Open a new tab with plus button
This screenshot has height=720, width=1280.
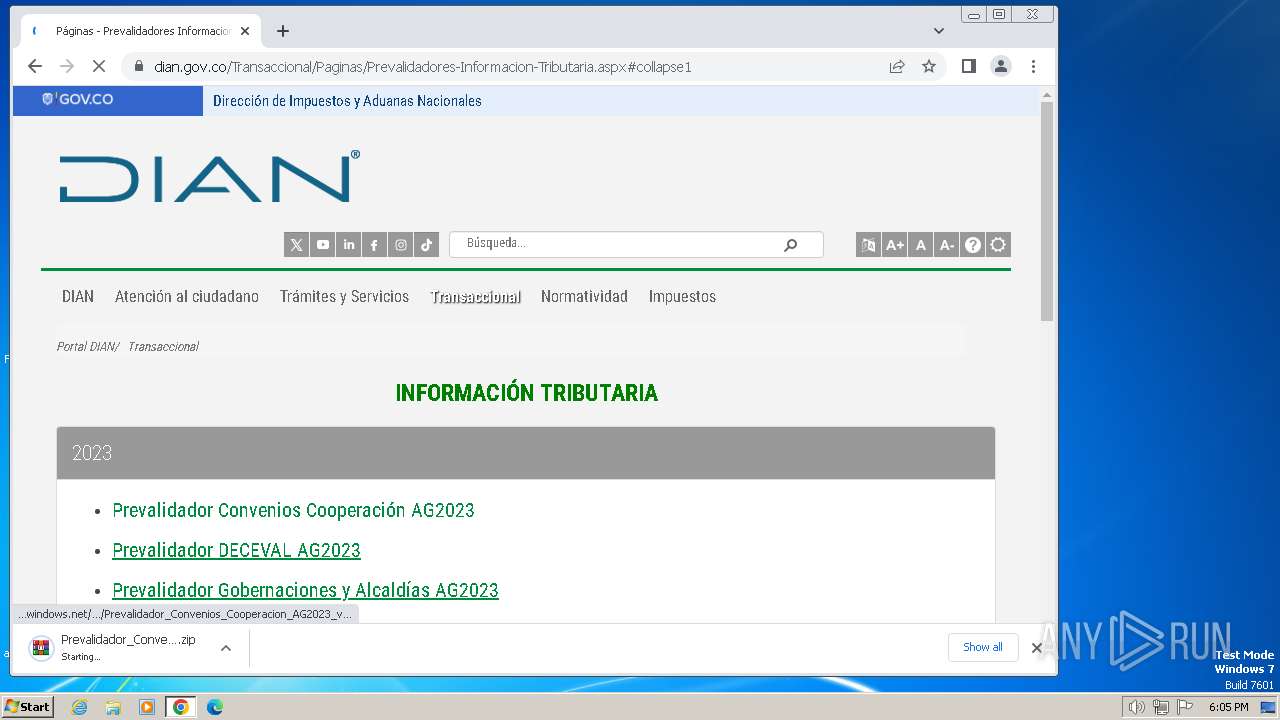click(283, 31)
